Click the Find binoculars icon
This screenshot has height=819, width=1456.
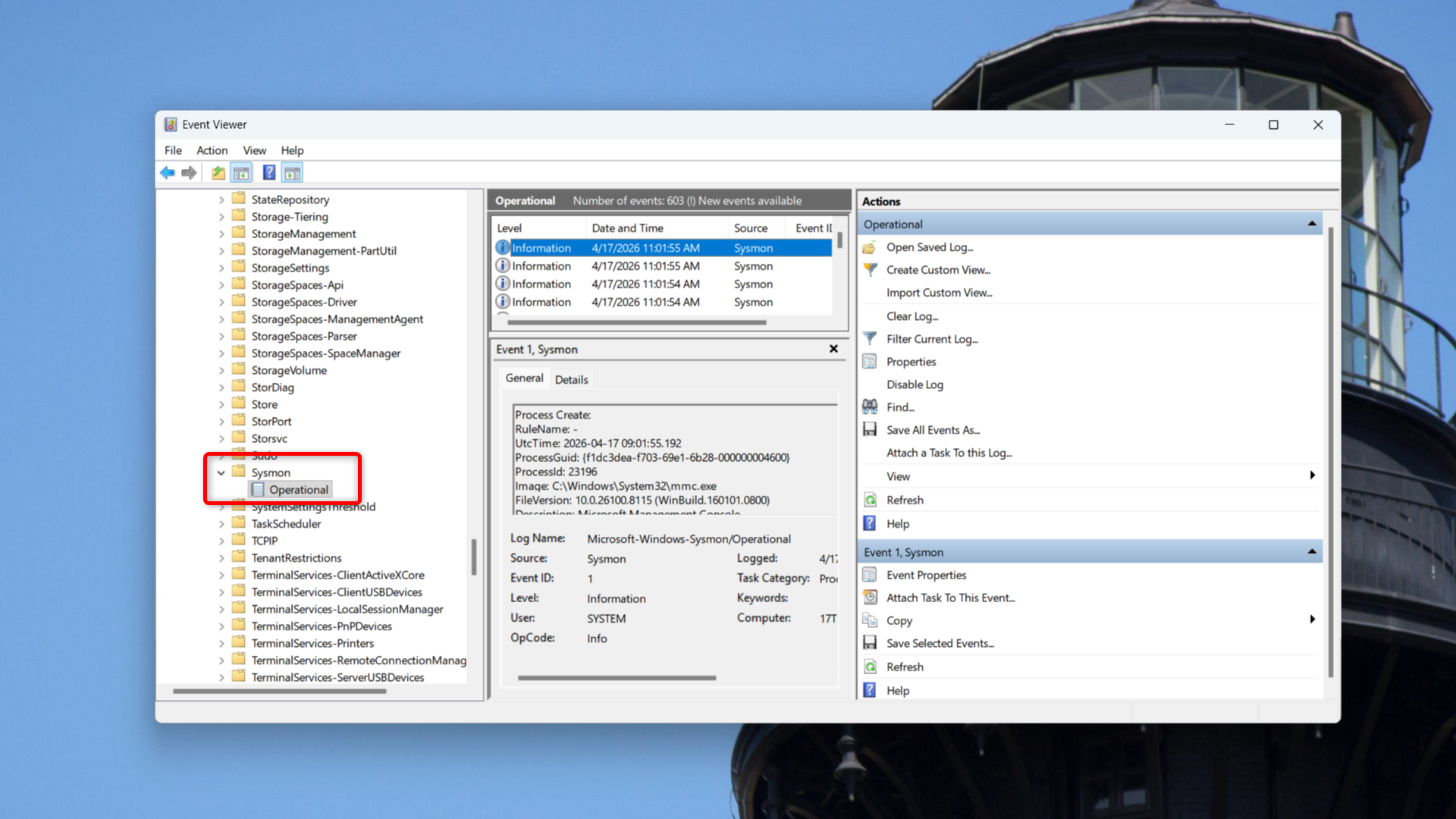click(870, 407)
